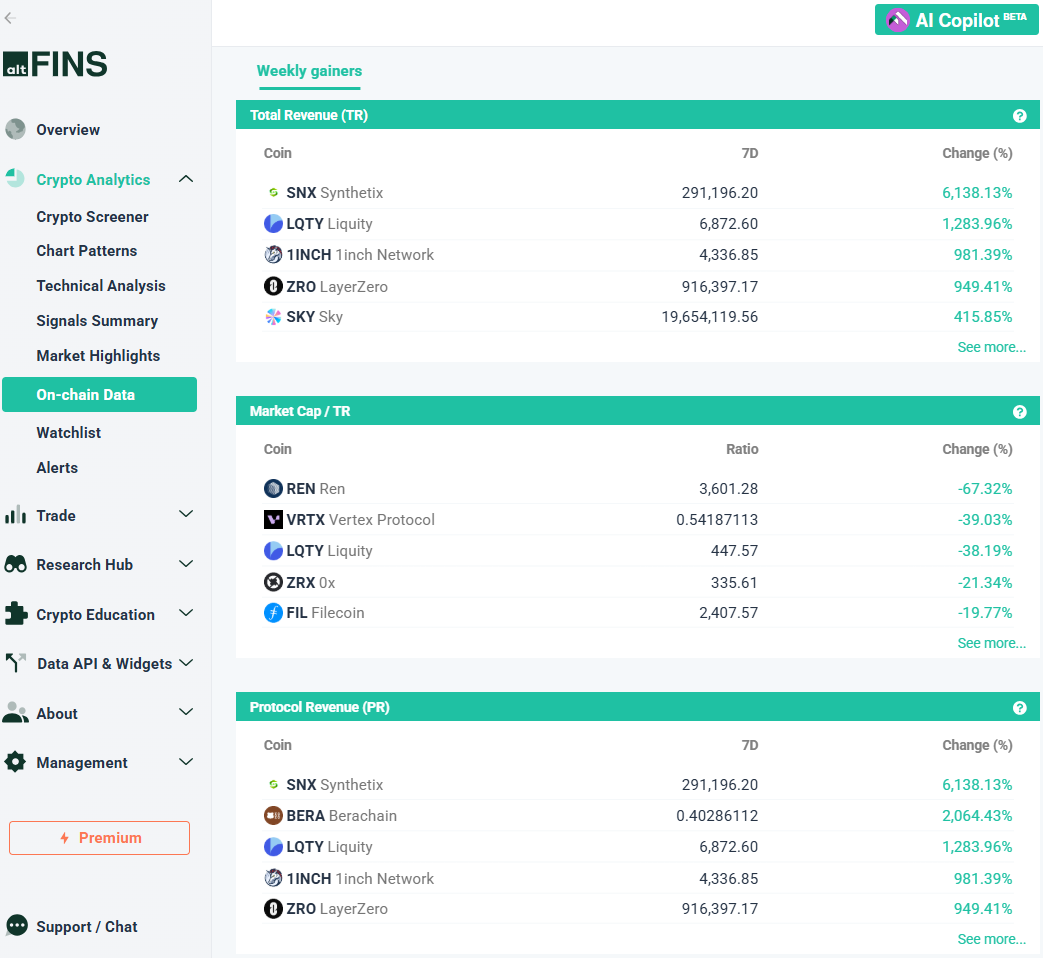This screenshot has width=1043, height=958.
Task: Click the Premium upgrade button
Action: (x=99, y=838)
